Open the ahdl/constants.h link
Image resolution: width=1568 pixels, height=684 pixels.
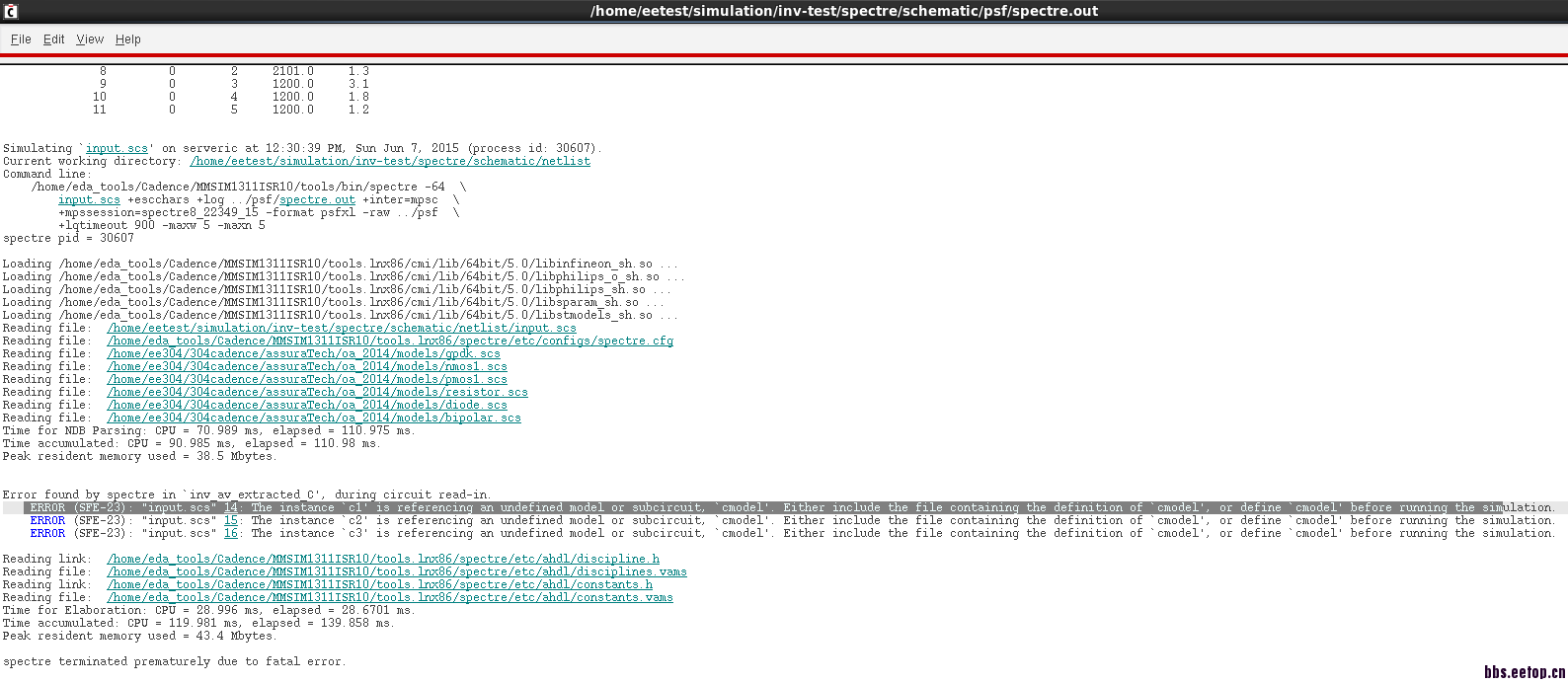tap(380, 584)
